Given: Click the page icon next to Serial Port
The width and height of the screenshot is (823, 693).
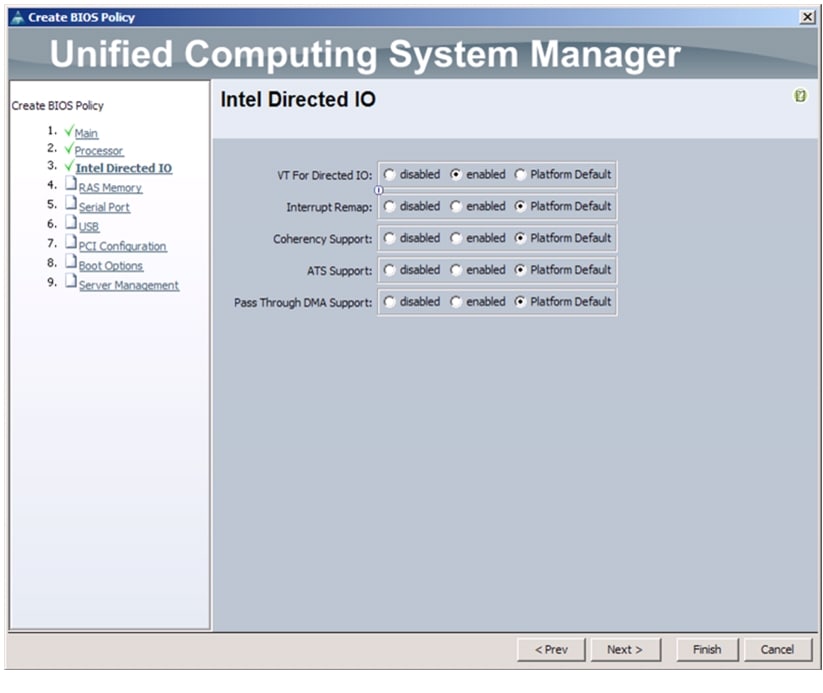Looking at the screenshot, I should pyautogui.click(x=71, y=203).
